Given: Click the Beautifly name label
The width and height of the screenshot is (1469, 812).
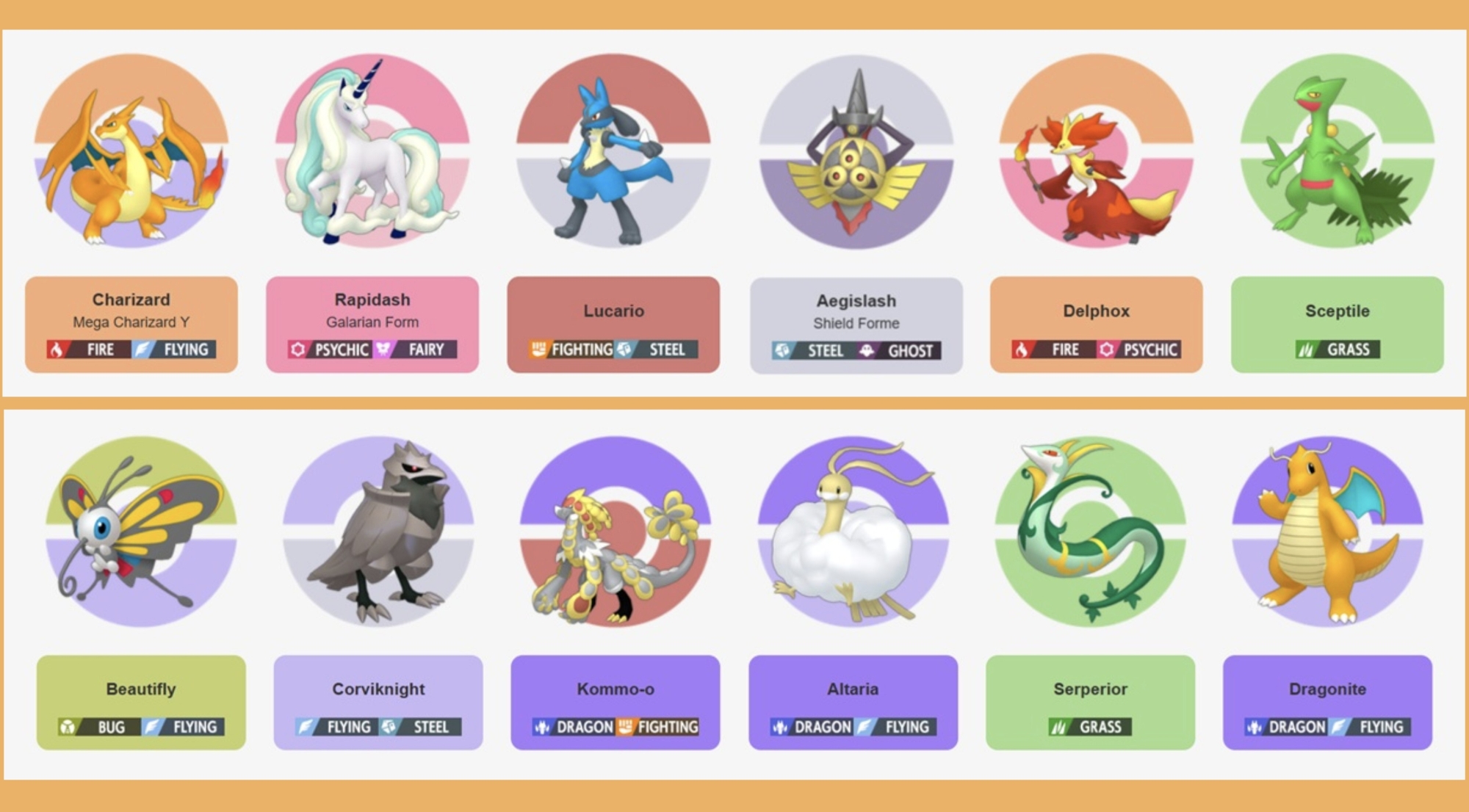Looking at the screenshot, I should 141,689.
